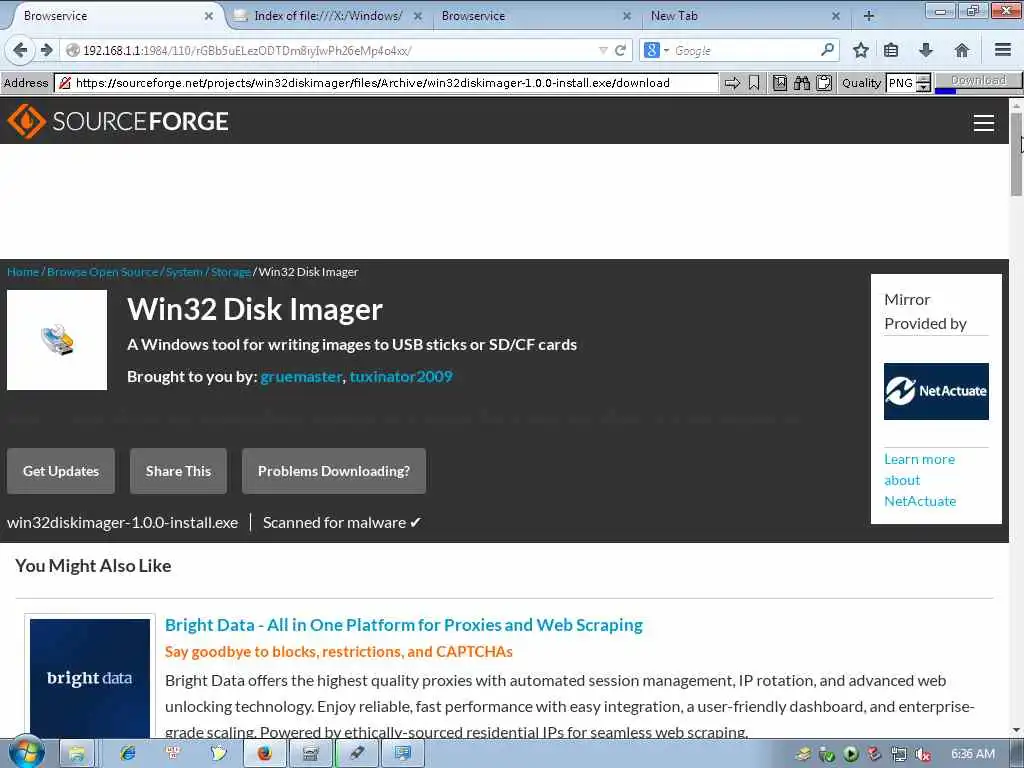The height and width of the screenshot is (768, 1024).
Task: Click the volume muted tray icon
Action: click(x=922, y=754)
